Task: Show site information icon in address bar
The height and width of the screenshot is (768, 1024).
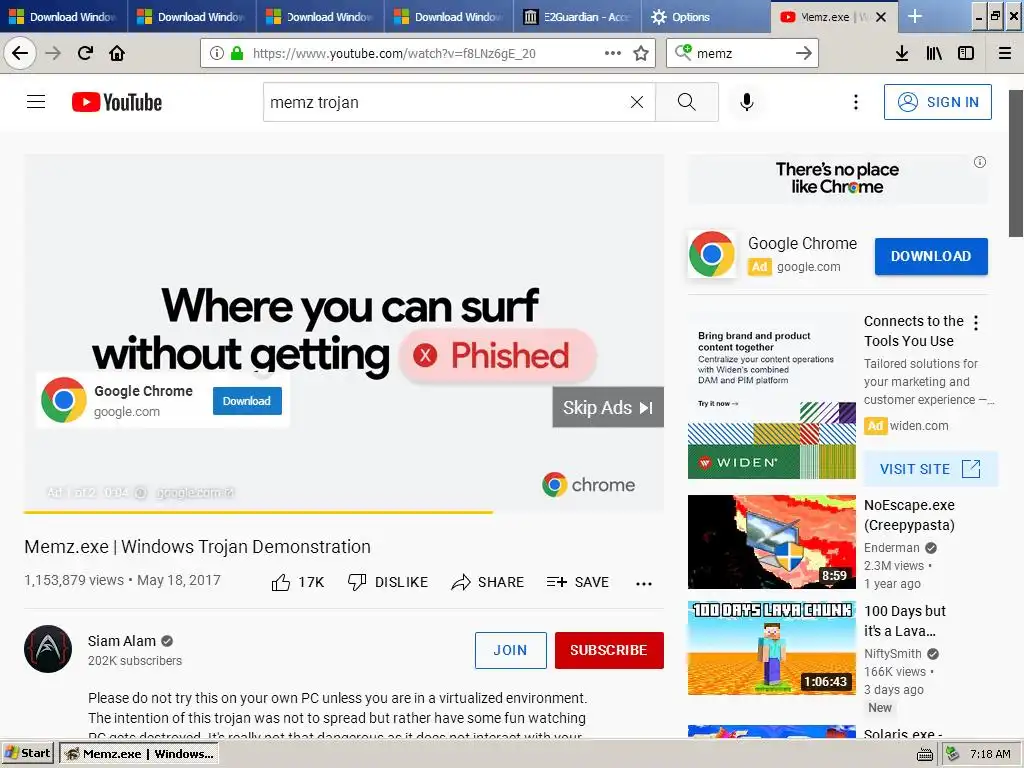Action: 216,53
